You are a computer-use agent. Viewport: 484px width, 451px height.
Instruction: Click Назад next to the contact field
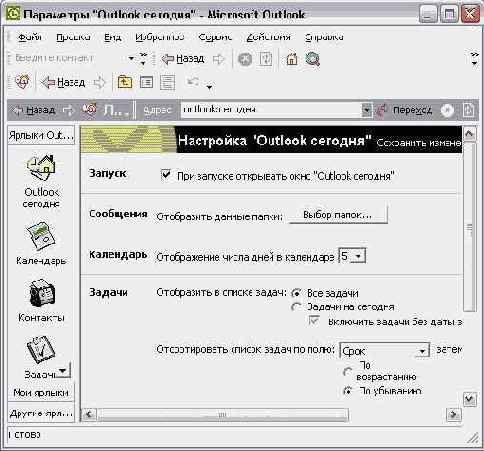[x=183, y=59]
